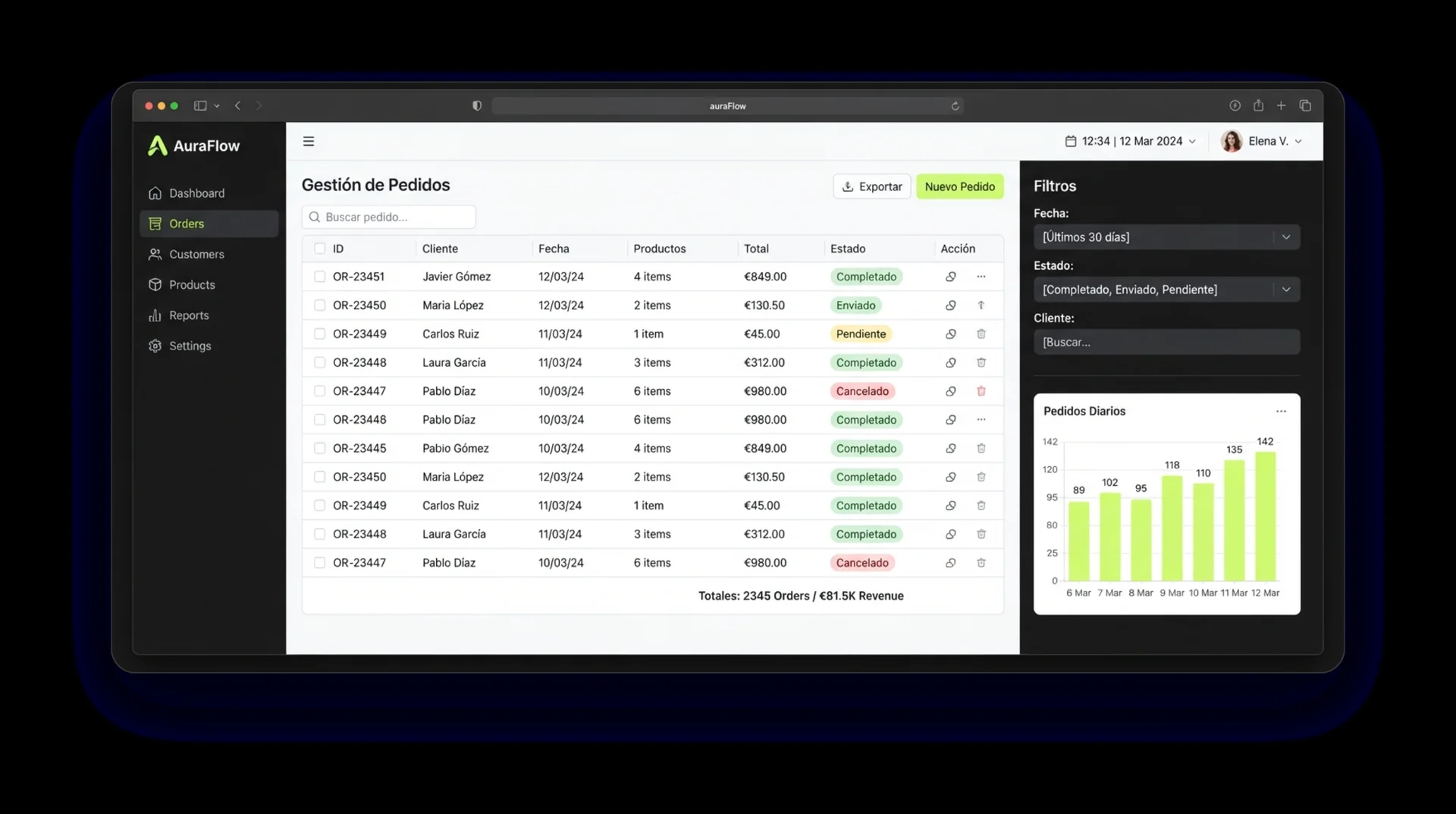Screen dimensions: 1456x814
Task: Check the box for order OR-23451
Action: pos(319,277)
